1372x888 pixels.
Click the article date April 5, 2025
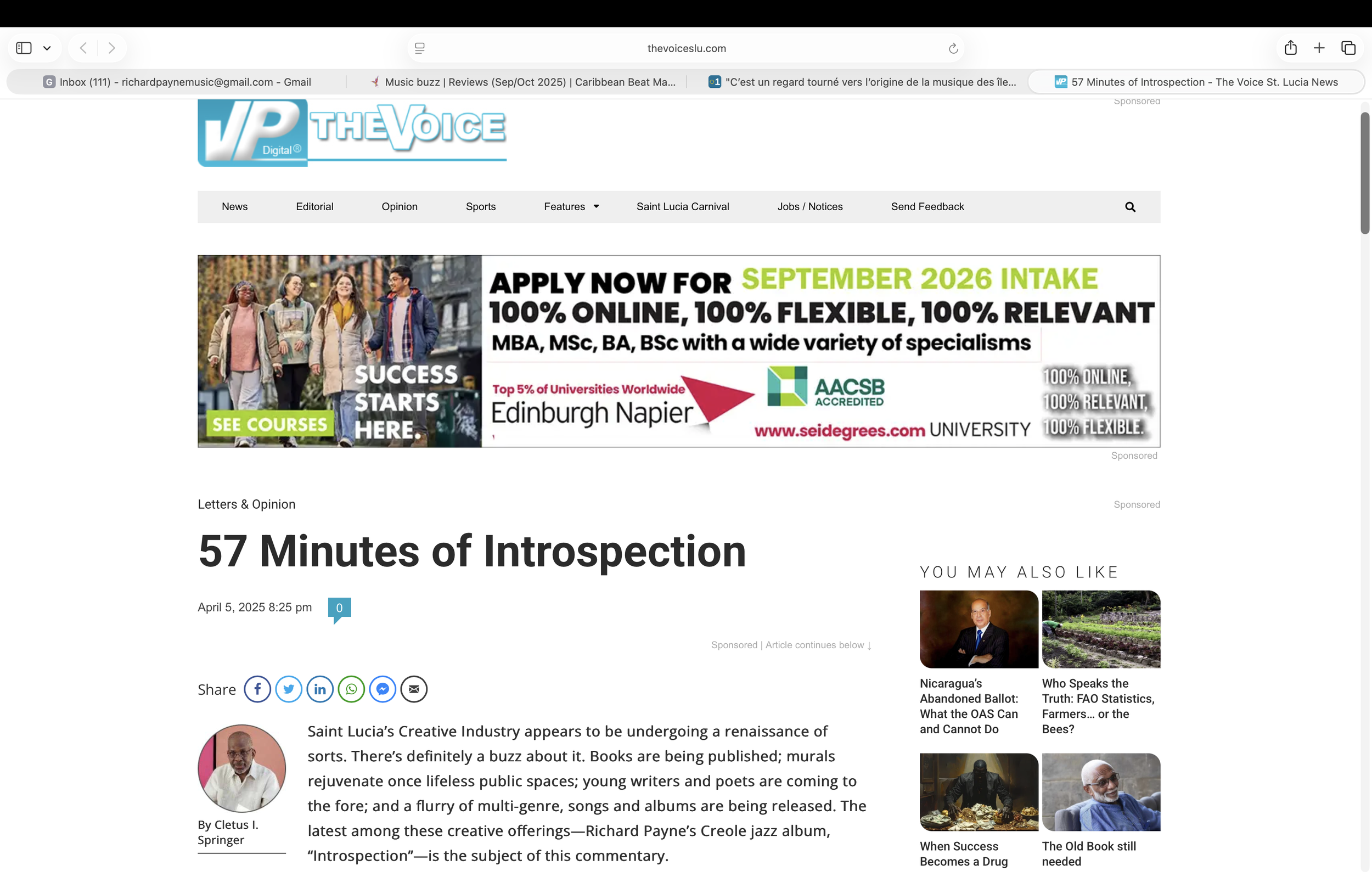pyautogui.click(x=255, y=607)
